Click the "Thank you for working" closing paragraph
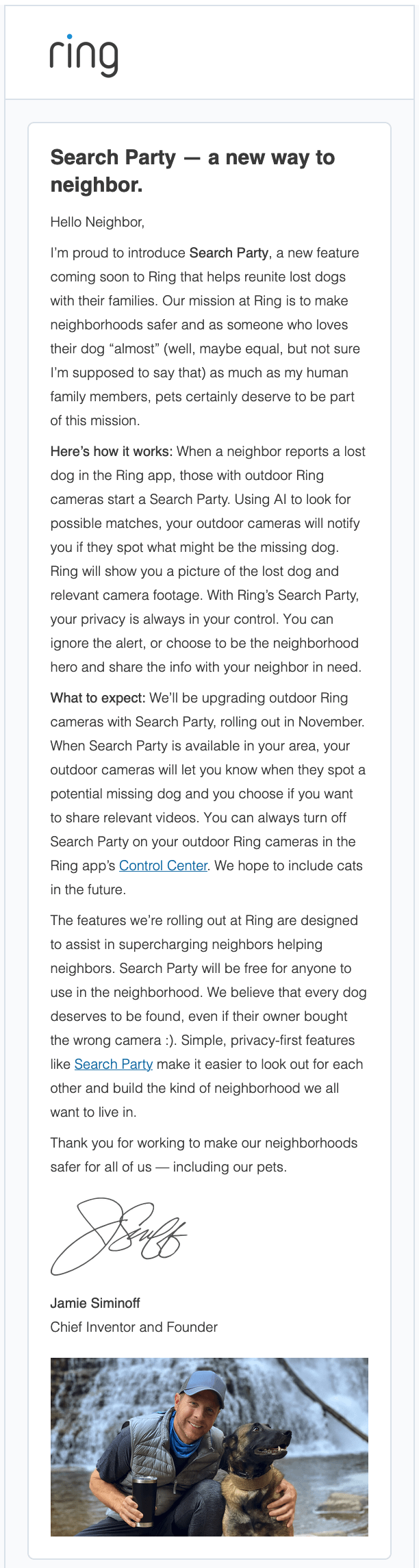Viewport: 419px width, 1568px height. (203, 1143)
